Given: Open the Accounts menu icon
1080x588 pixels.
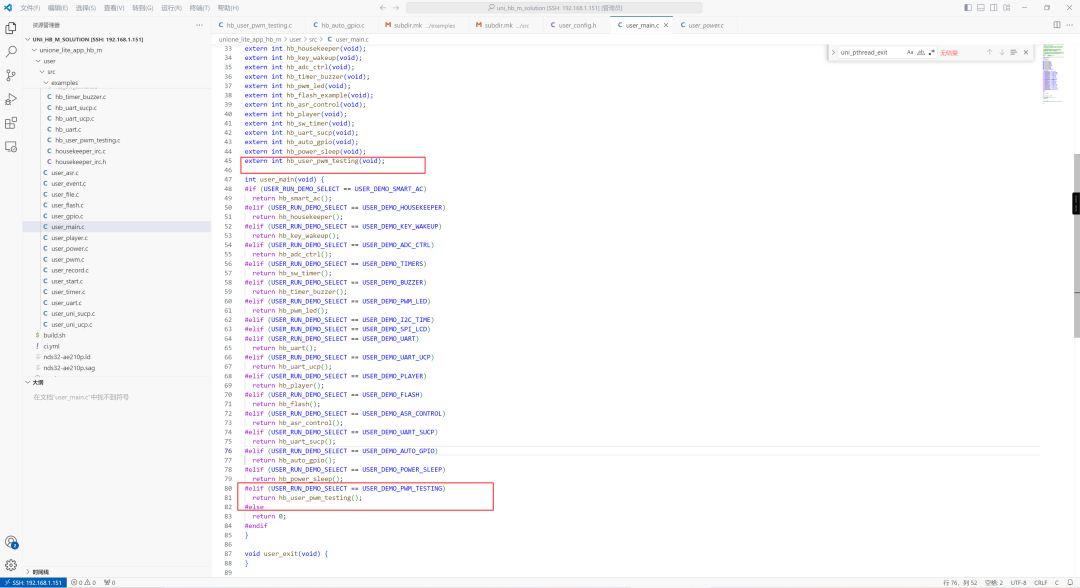Looking at the screenshot, I should (x=11, y=543).
